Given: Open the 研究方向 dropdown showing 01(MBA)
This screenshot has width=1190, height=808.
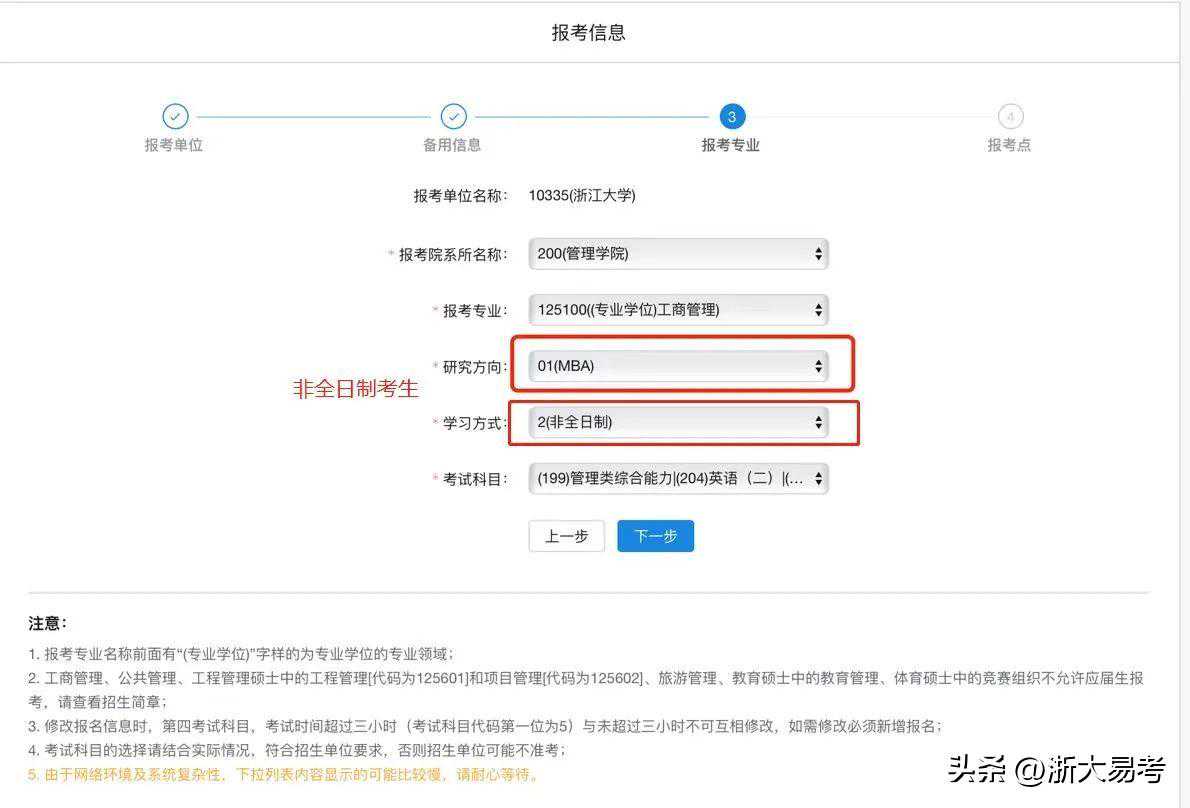Looking at the screenshot, I should (x=678, y=366).
